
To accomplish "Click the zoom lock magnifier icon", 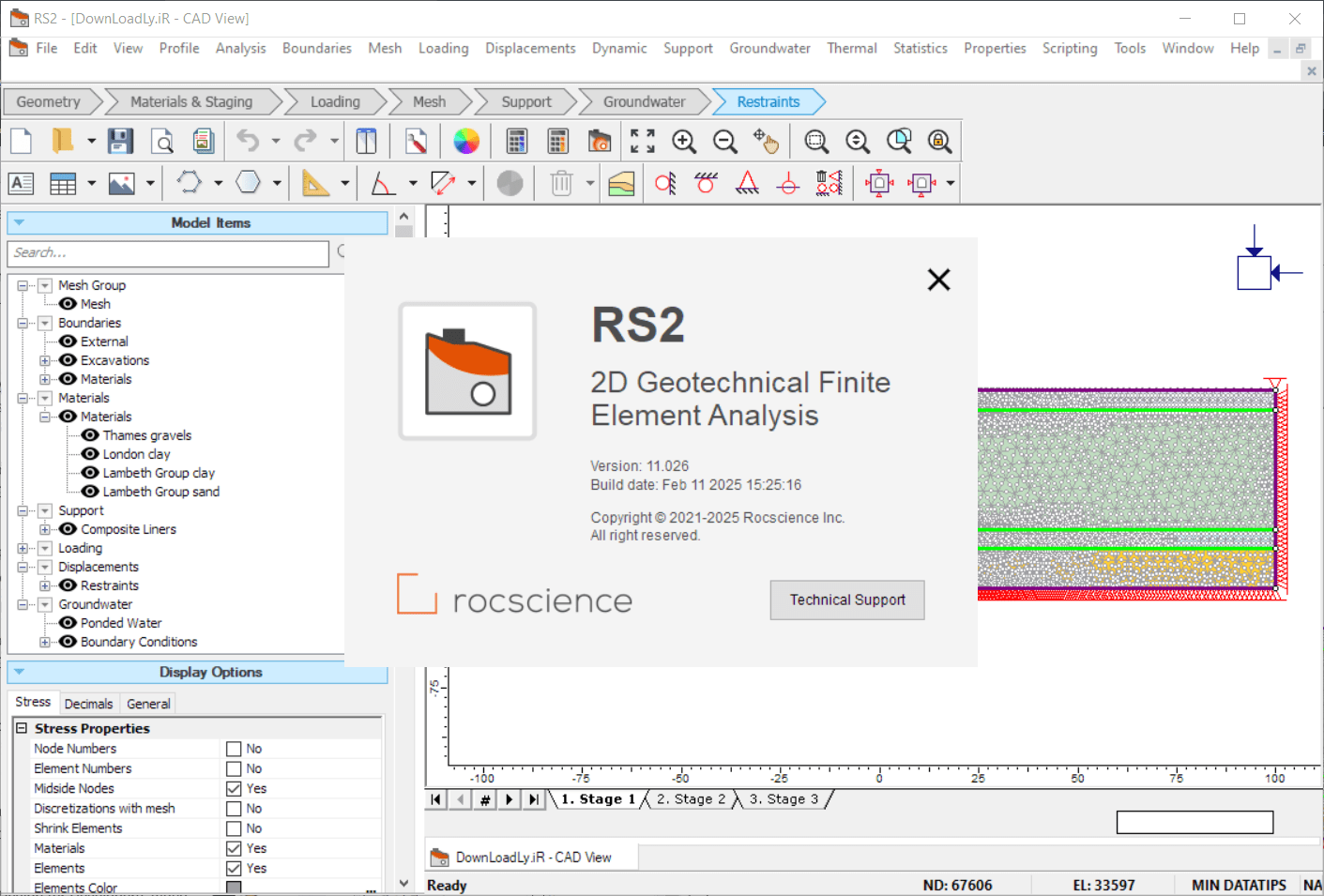I will (x=939, y=141).
